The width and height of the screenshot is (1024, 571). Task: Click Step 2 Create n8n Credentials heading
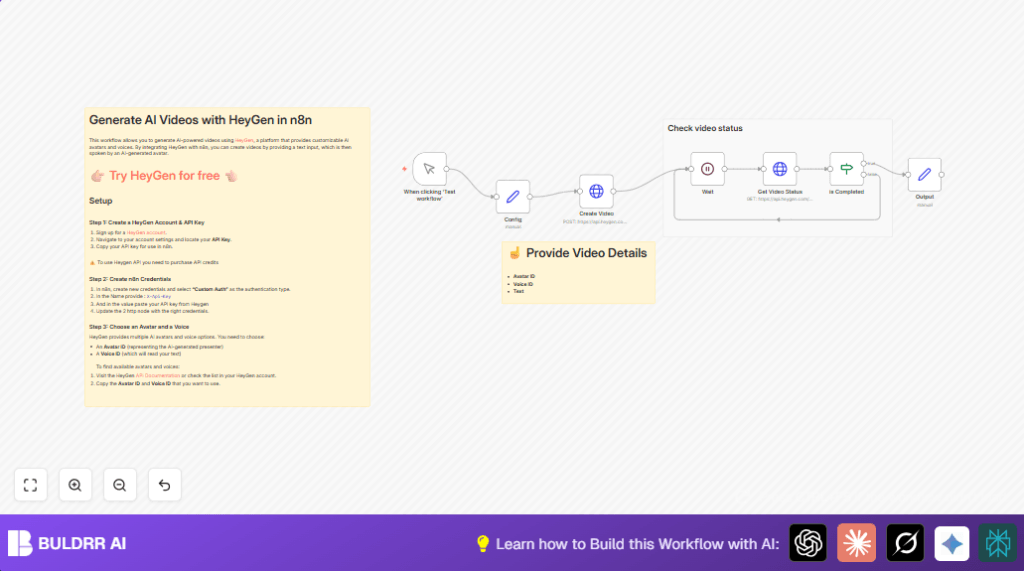click(130, 279)
